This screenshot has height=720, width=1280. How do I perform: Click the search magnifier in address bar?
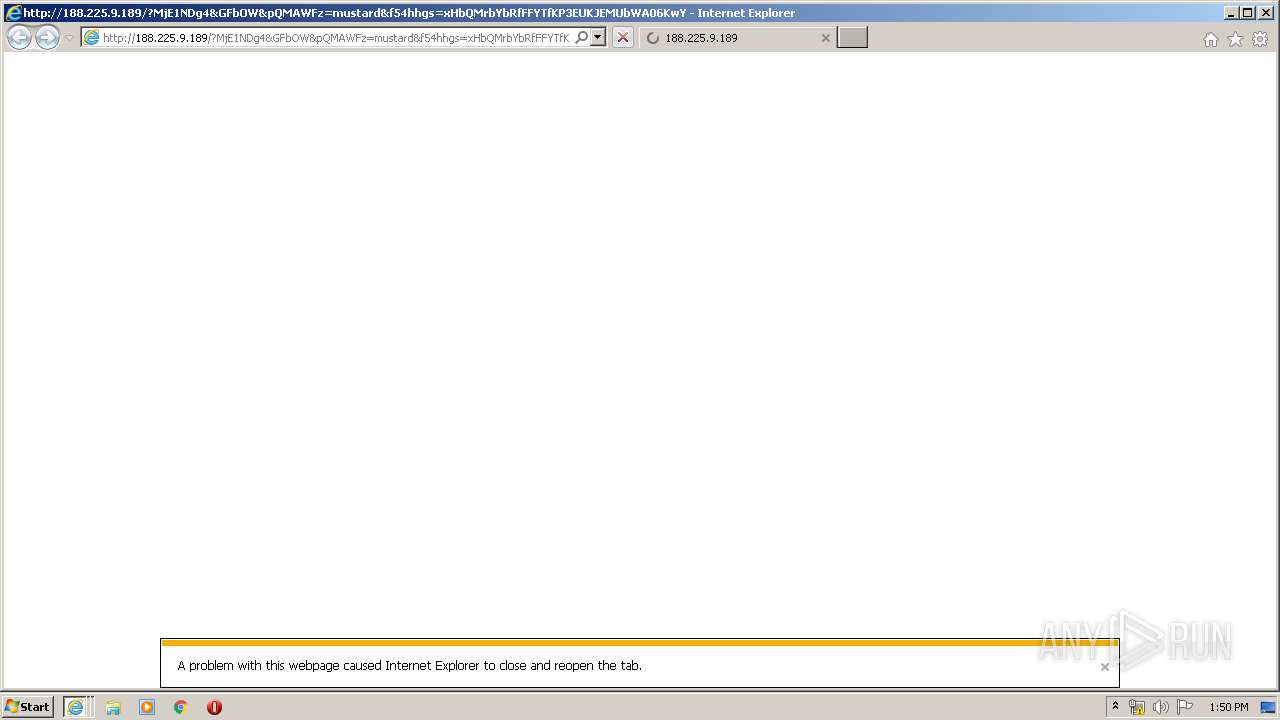[582, 38]
